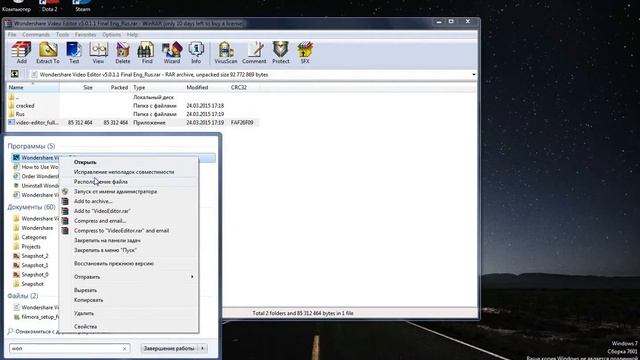Click the Extract To toolbar icon
640x360 pixels.
(48, 53)
